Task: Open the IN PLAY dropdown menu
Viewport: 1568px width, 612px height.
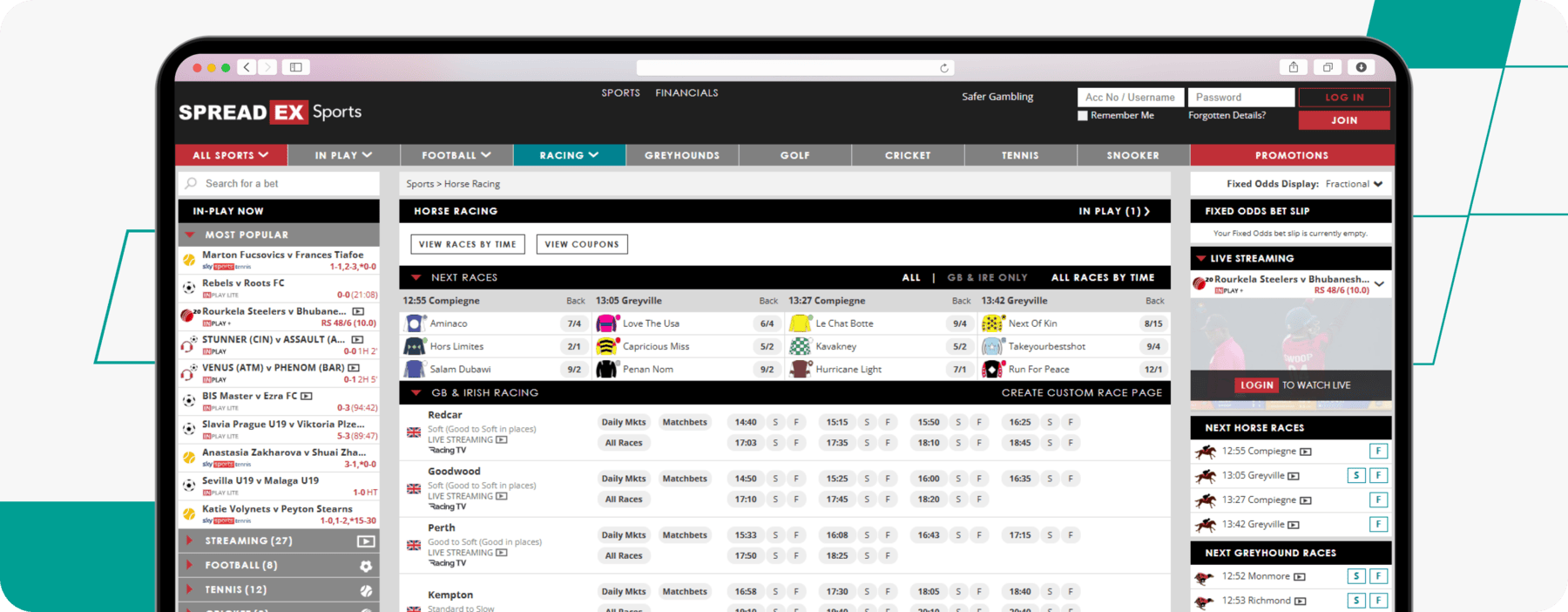Action: click(343, 155)
